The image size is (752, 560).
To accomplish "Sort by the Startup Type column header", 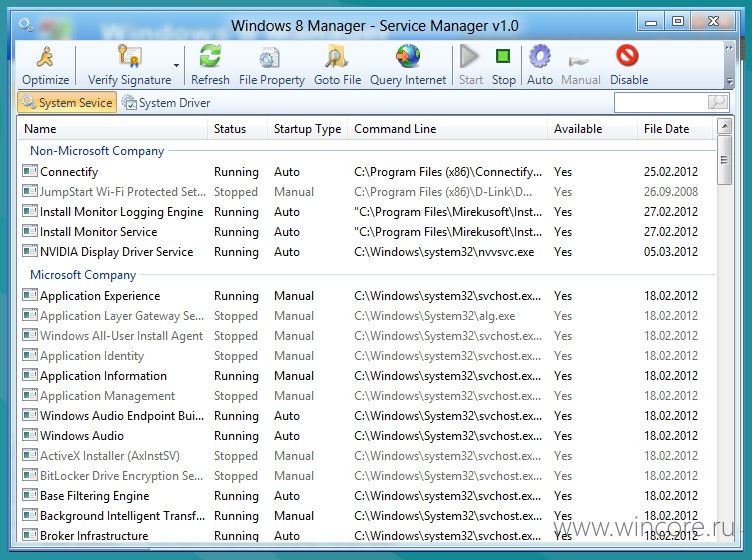I will (x=307, y=129).
